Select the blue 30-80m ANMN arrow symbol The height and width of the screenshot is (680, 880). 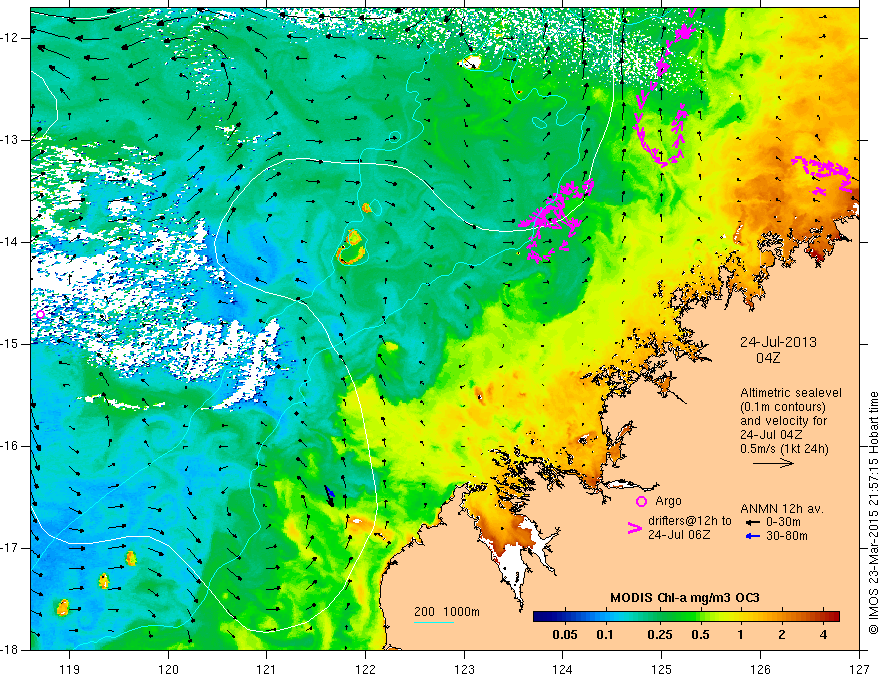pyautogui.click(x=751, y=536)
